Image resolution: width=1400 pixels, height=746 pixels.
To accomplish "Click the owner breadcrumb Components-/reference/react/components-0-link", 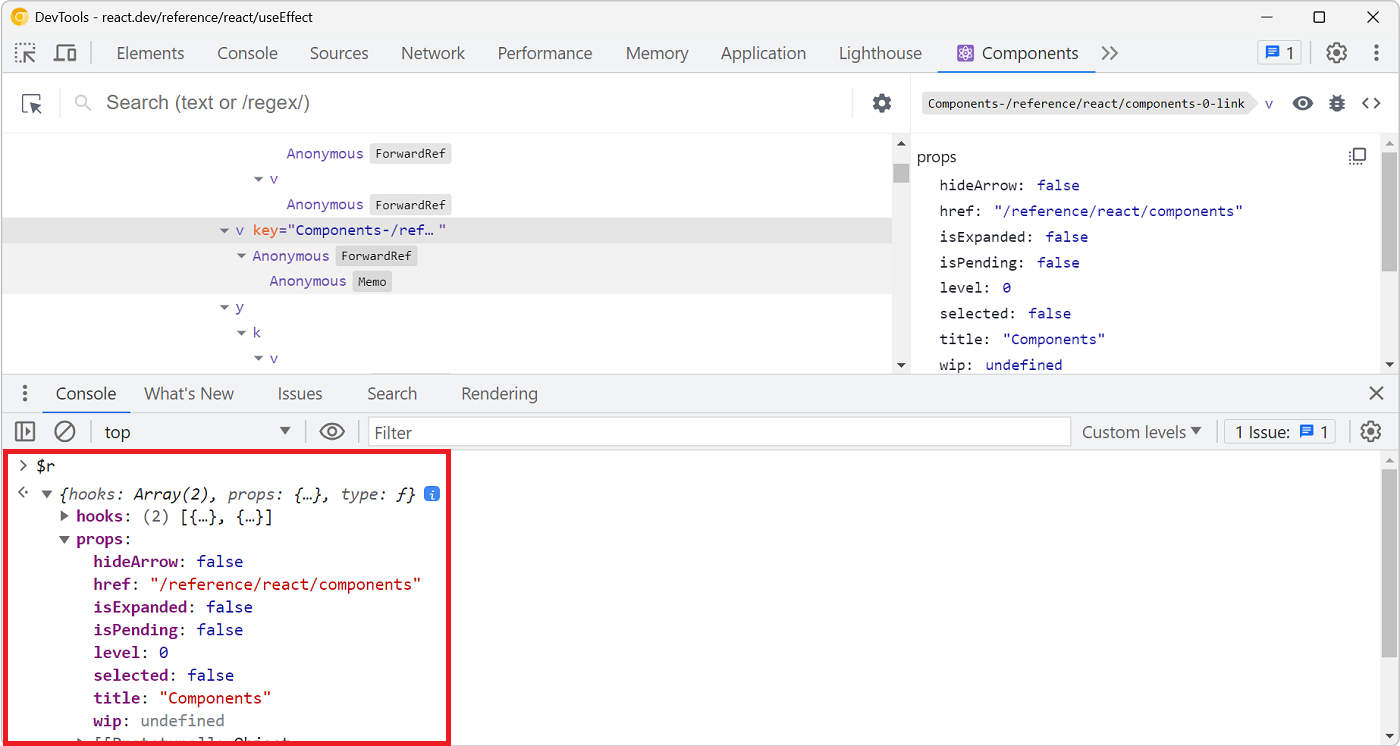I will [1087, 103].
